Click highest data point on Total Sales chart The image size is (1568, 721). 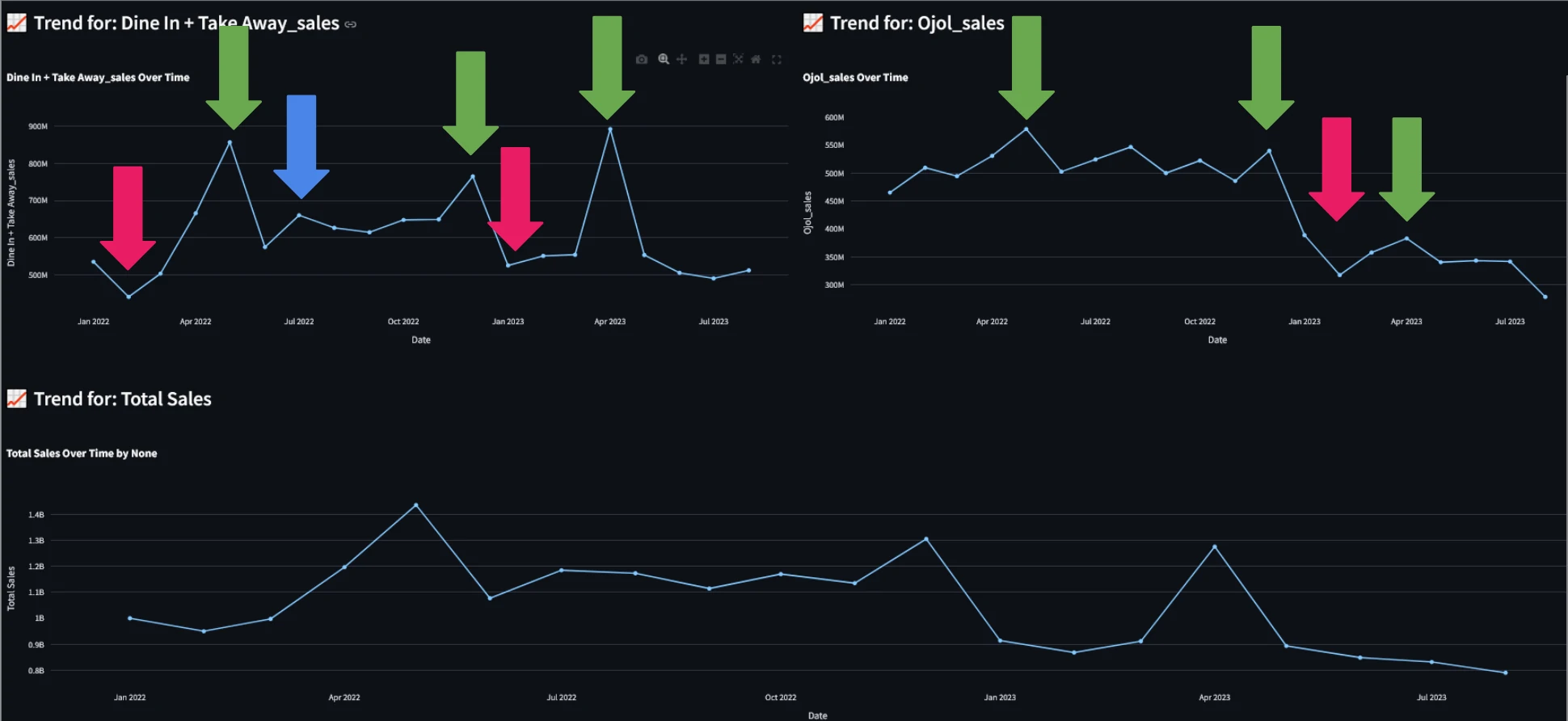coord(416,505)
